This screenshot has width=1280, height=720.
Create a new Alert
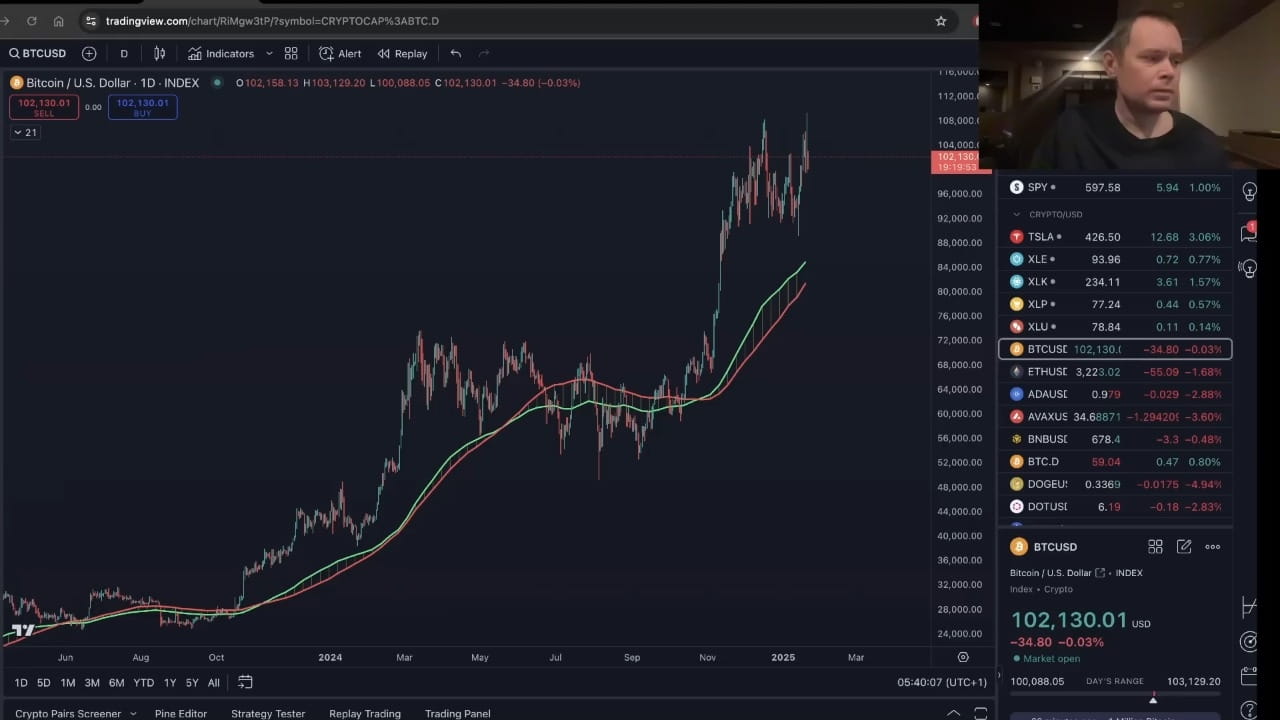(340, 53)
